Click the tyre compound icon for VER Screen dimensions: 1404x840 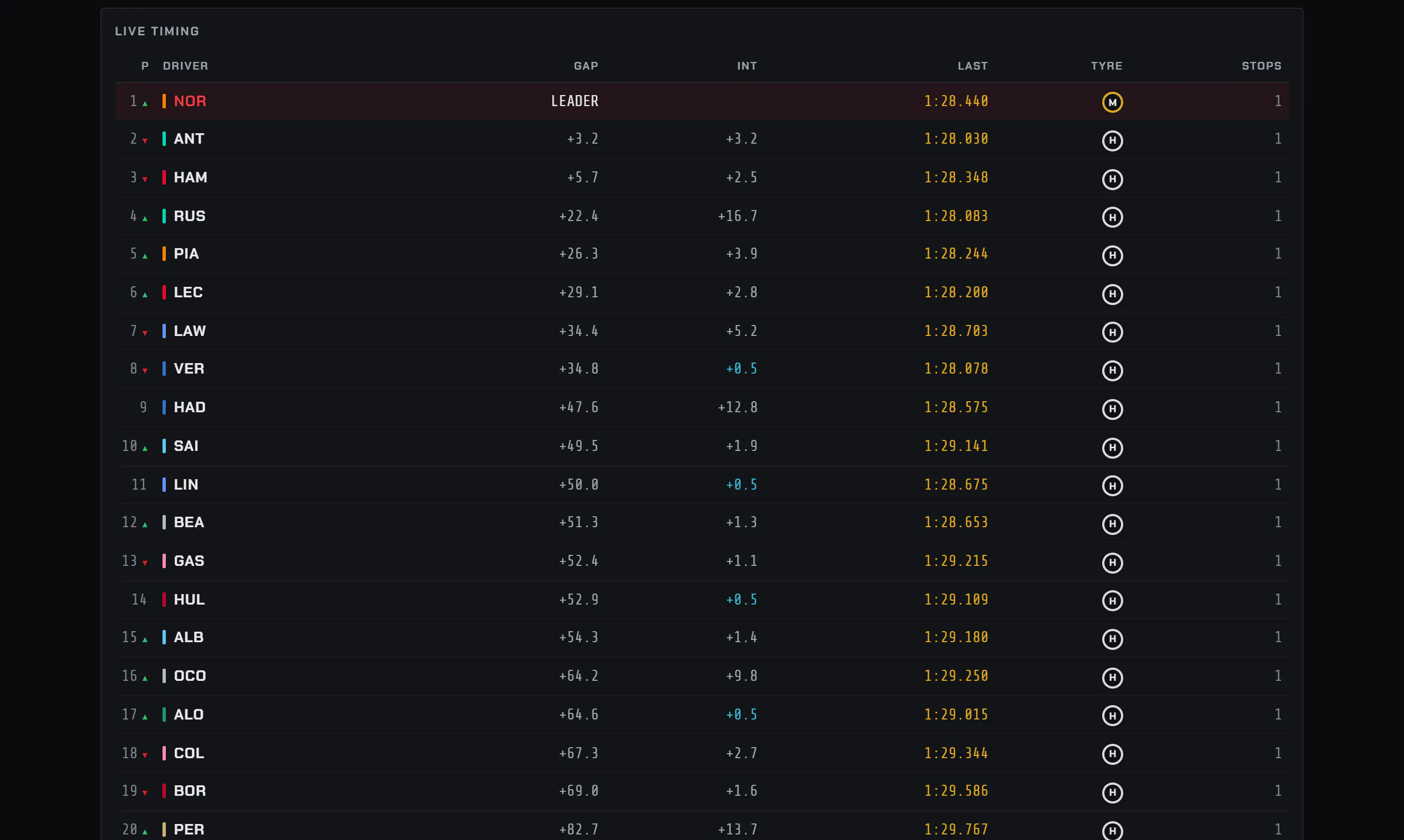pos(1112,371)
